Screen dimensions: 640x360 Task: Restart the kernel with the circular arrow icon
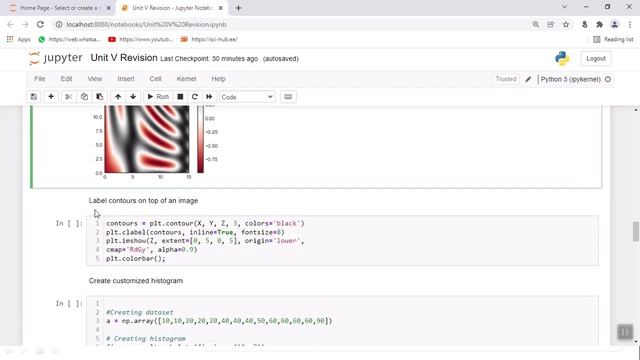point(195,97)
